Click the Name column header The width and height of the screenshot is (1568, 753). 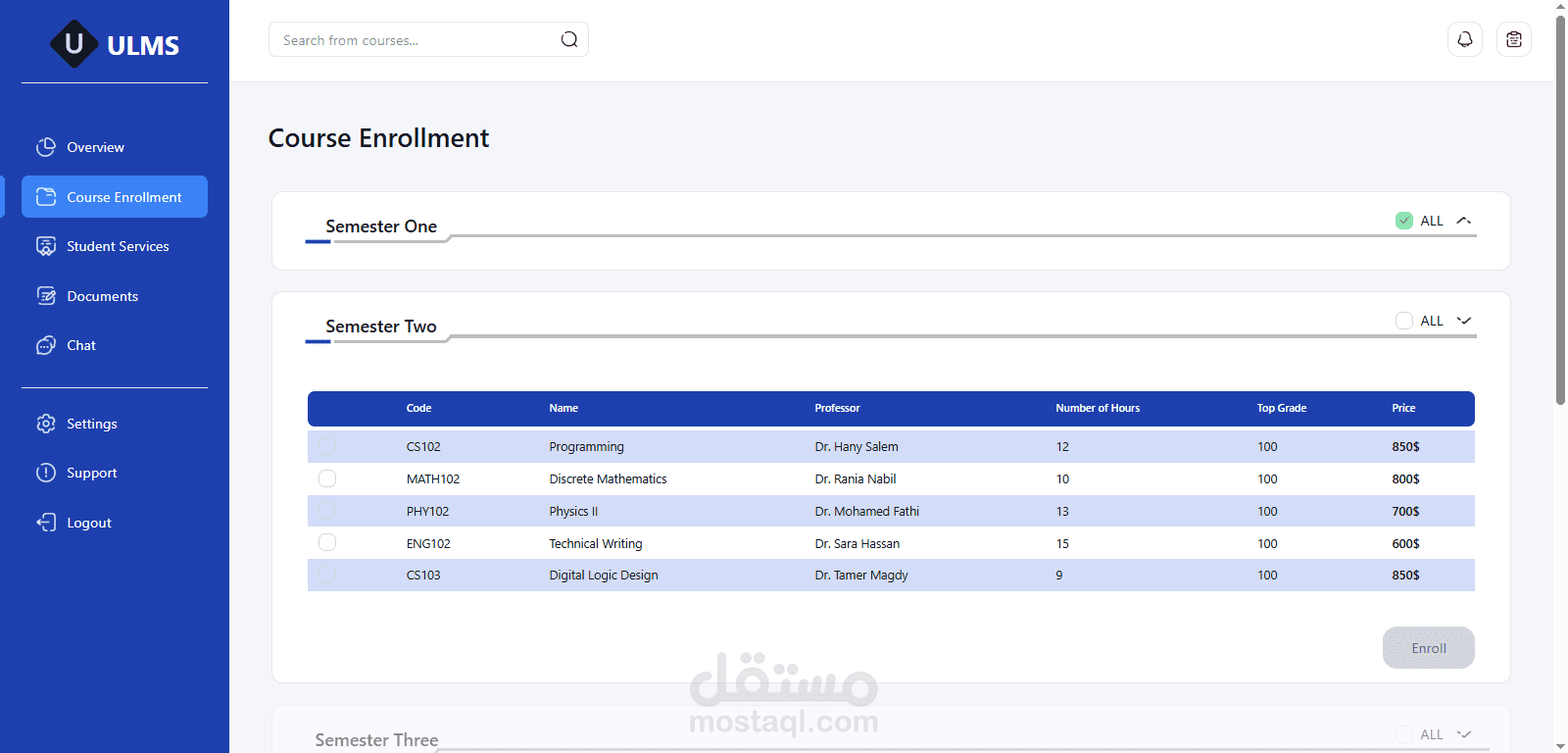[563, 408]
